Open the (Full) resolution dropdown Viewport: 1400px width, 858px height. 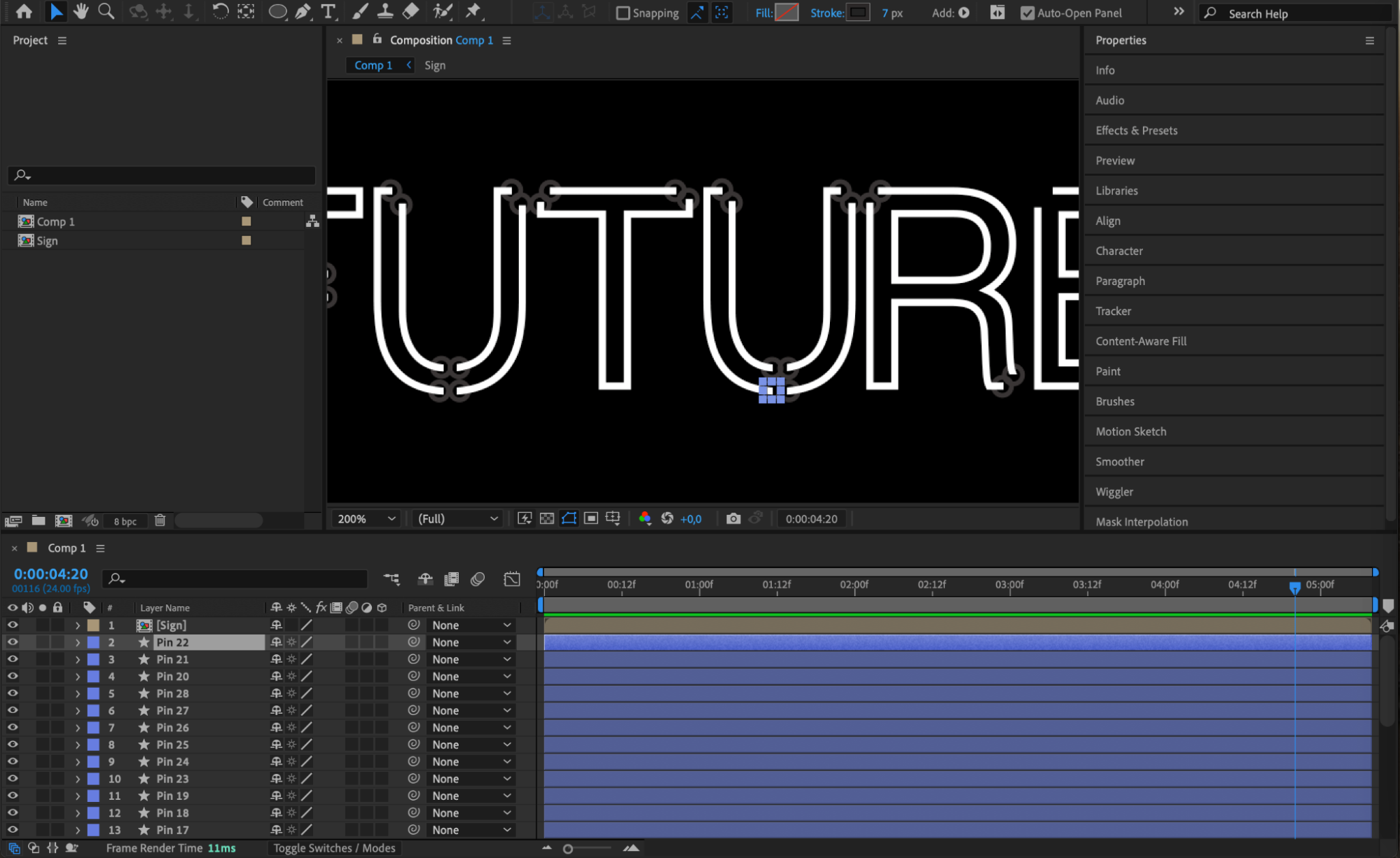pyautogui.click(x=457, y=518)
